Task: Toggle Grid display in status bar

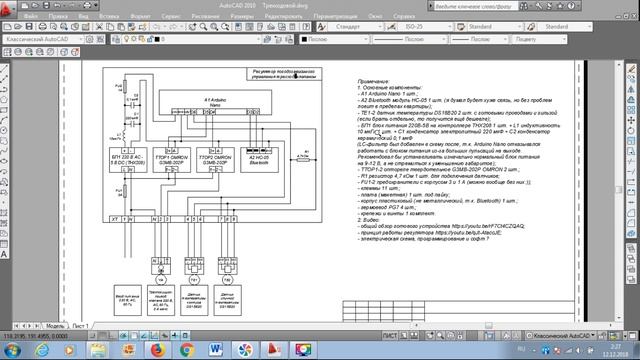Action: click(103, 336)
